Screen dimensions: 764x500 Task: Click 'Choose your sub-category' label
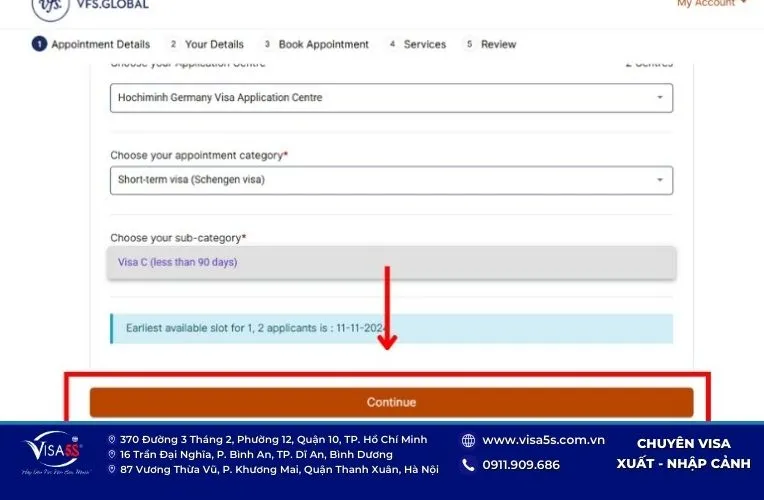coord(178,238)
